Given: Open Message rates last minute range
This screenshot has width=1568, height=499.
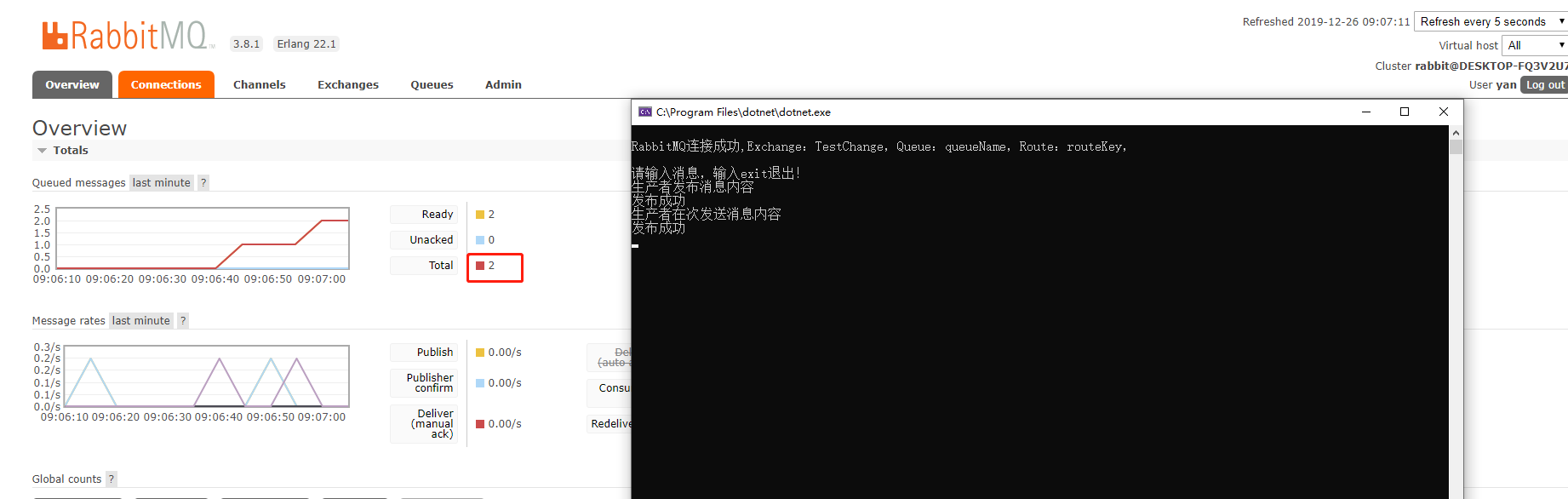Looking at the screenshot, I should [x=141, y=320].
